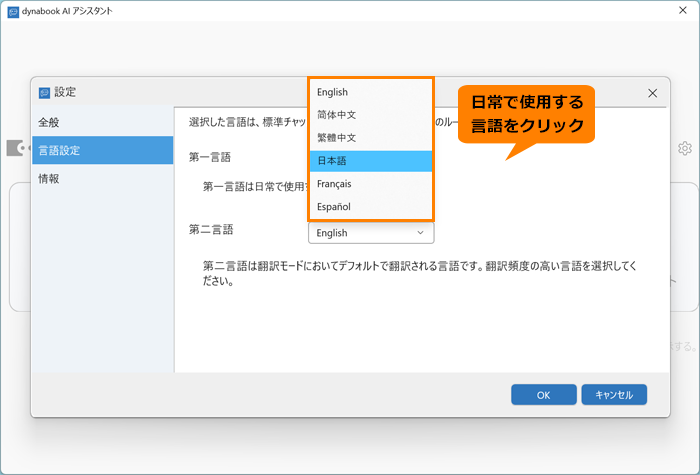The height and width of the screenshot is (475, 700).
Task: Close the 設定 dialog
Action: tap(652, 93)
